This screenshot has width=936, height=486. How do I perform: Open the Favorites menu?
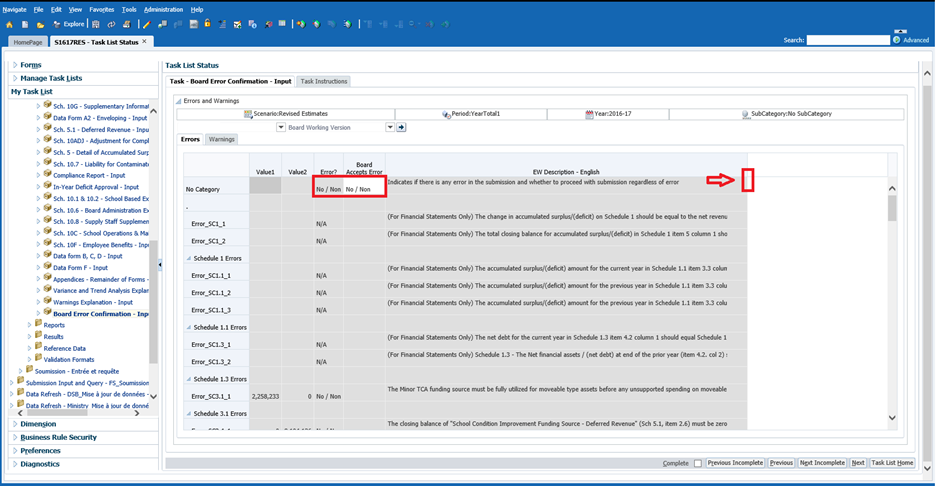[101, 10]
